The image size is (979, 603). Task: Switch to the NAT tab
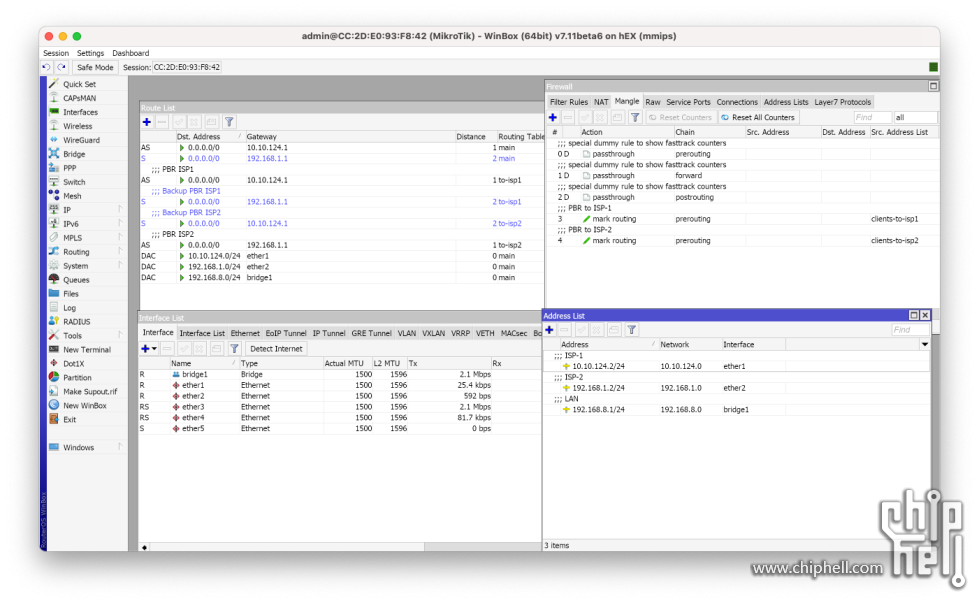601,102
